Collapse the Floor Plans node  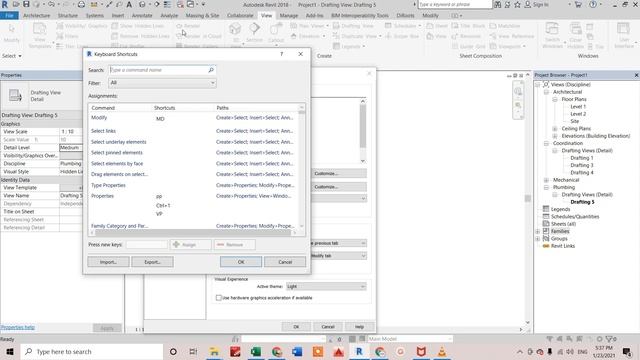coord(555,99)
